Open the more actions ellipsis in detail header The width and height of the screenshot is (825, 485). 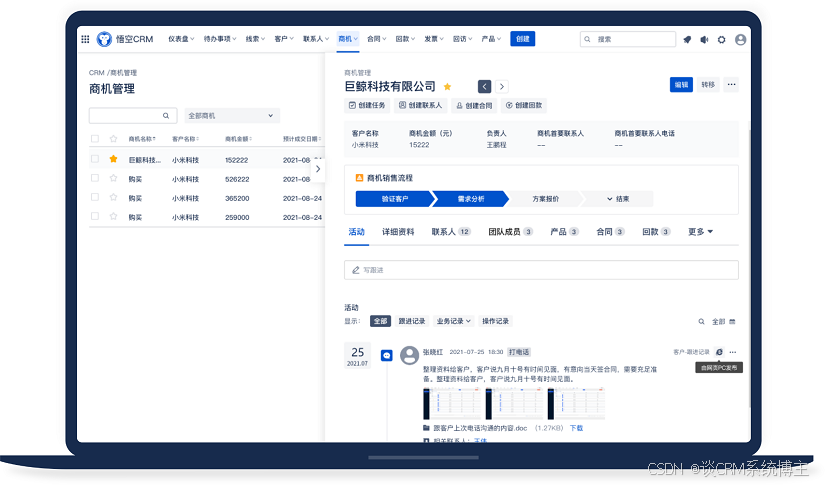(x=731, y=85)
